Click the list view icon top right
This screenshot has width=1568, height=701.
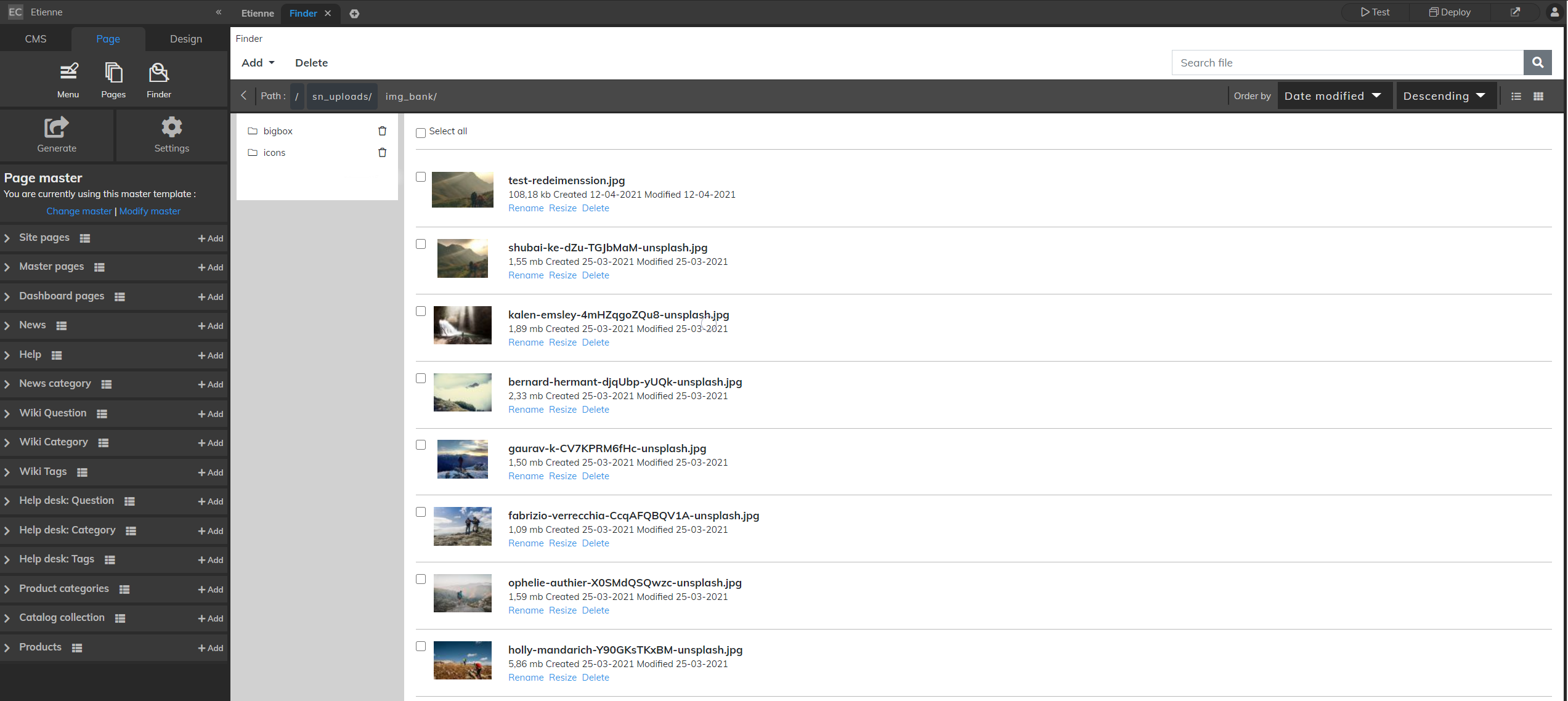tap(1517, 96)
